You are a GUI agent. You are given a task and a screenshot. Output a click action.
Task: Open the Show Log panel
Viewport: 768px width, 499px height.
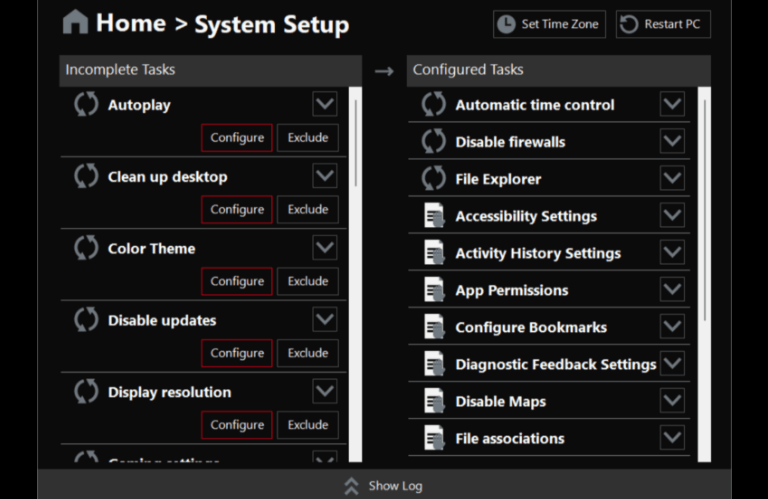[x=384, y=486]
